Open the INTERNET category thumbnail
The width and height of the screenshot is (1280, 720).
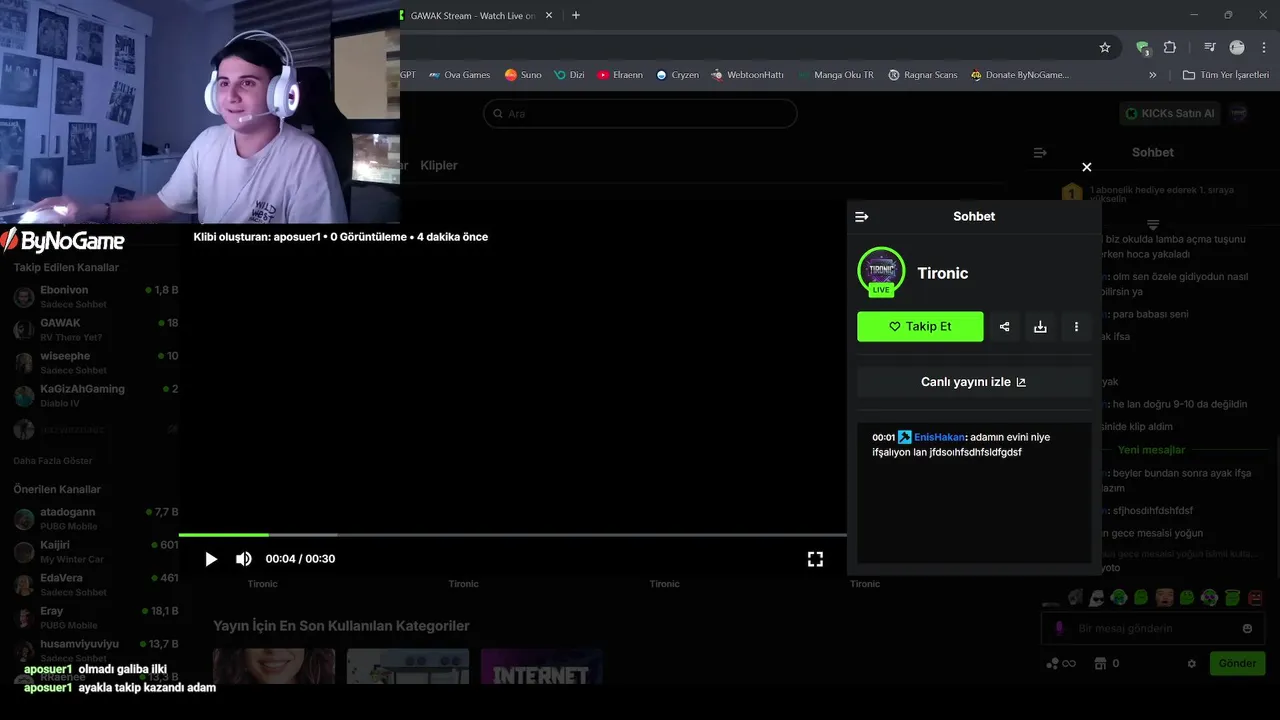(x=541, y=666)
